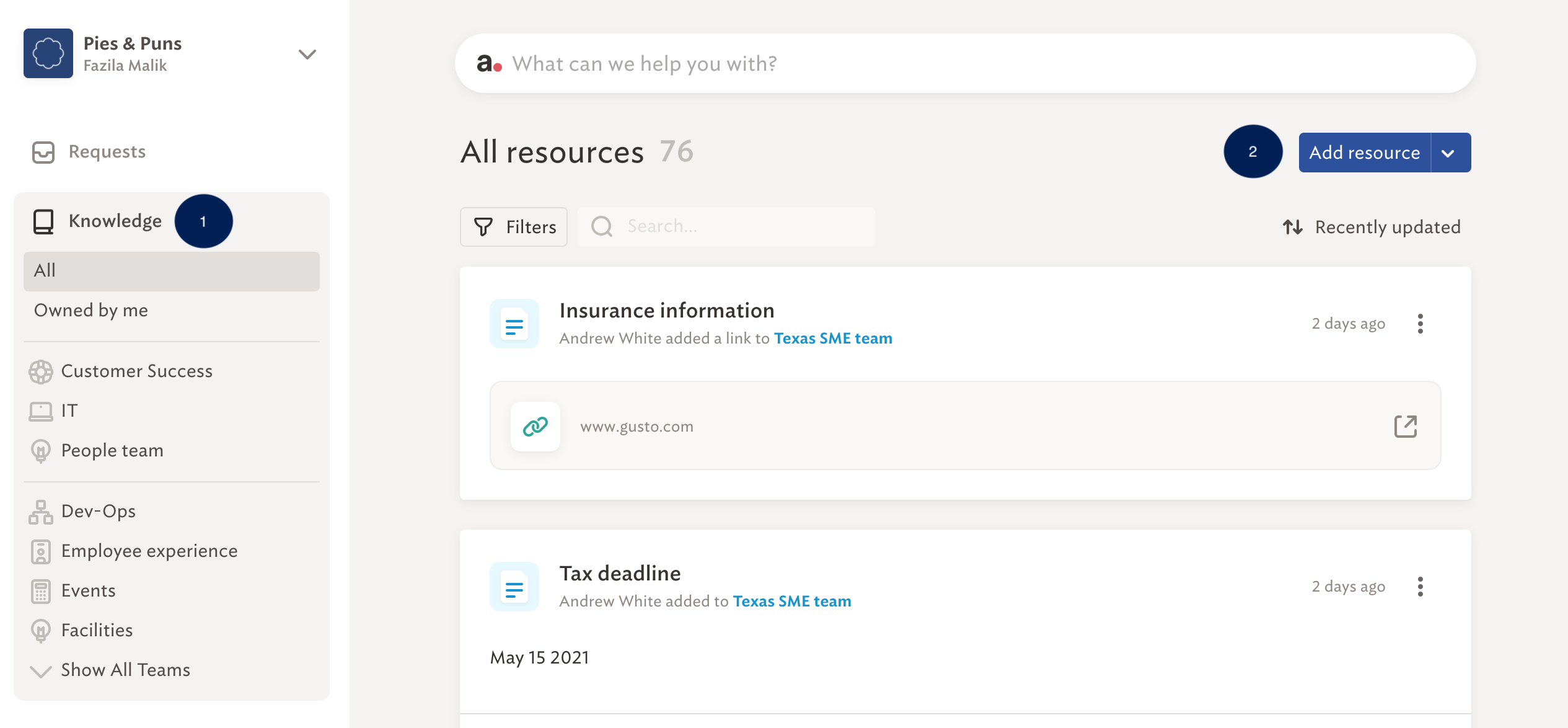This screenshot has width=1568, height=728.
Task: Open Dev-Ops team
Action: [99, 511]
